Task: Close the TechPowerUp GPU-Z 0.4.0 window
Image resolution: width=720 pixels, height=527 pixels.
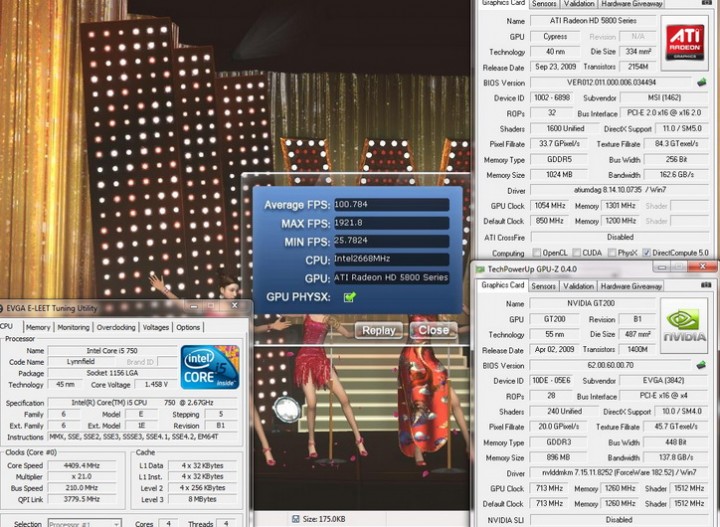Action: [x=702, y=267]
